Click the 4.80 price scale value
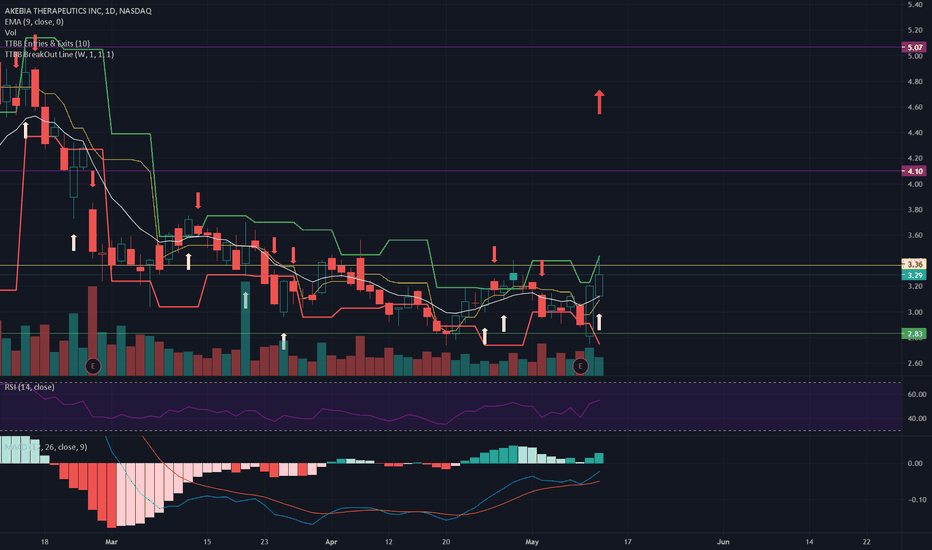Screen dimensions: 932x550 coord(915,81)
